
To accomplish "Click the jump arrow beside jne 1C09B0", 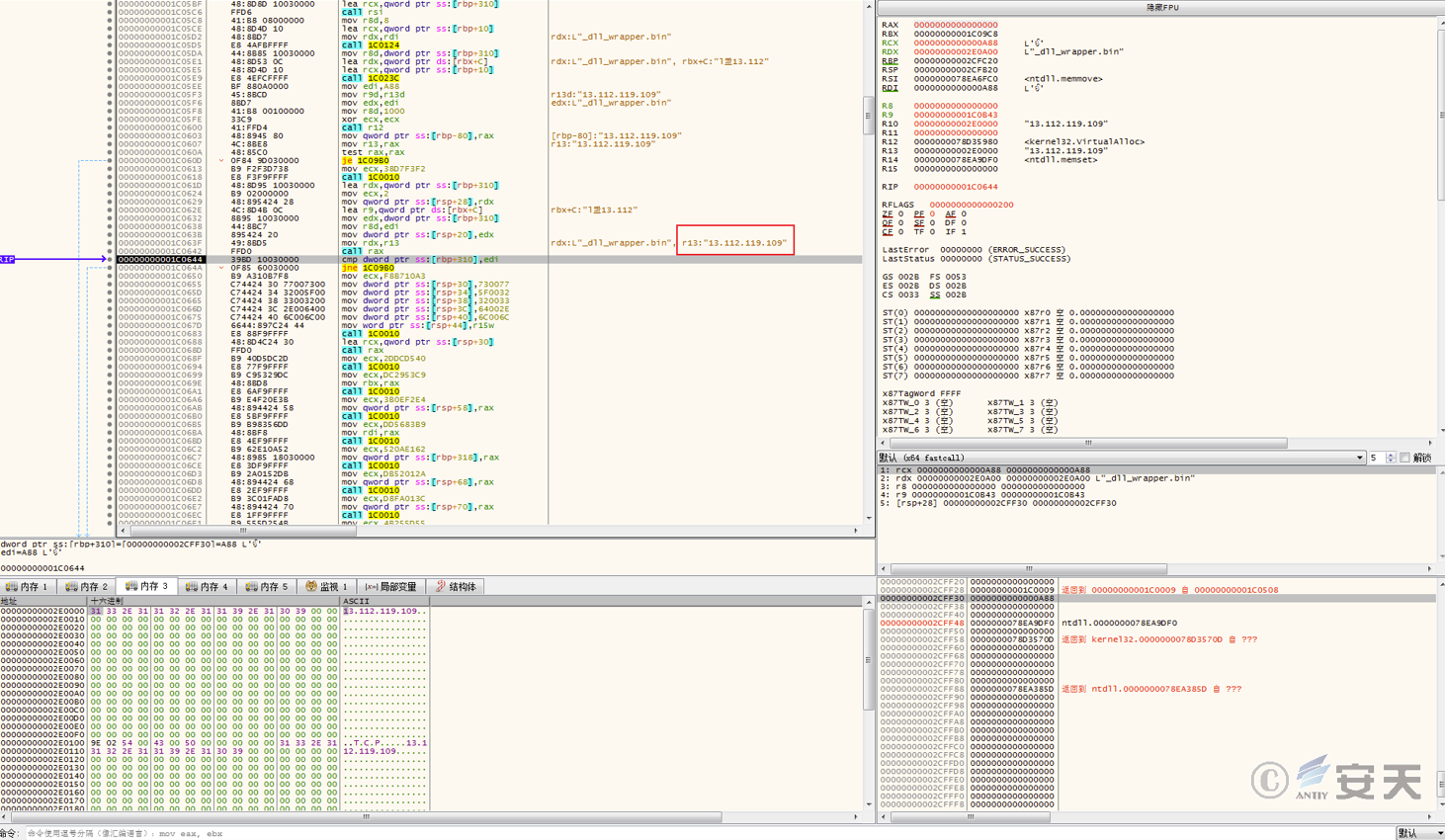I will (x=222, y=268).
